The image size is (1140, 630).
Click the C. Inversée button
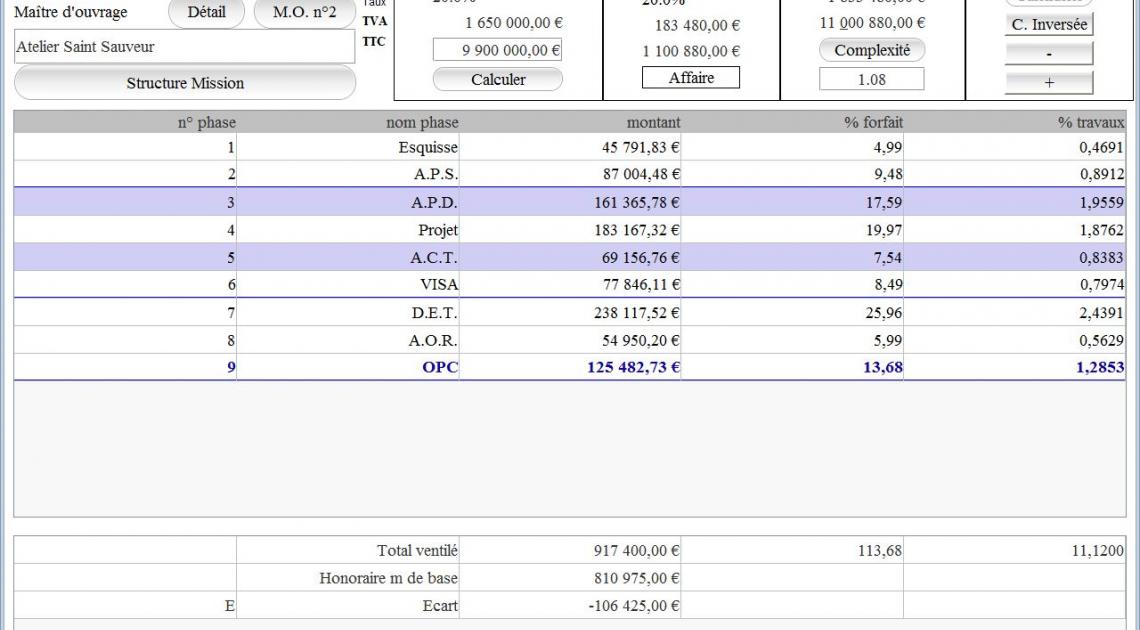pos(1049,24)
